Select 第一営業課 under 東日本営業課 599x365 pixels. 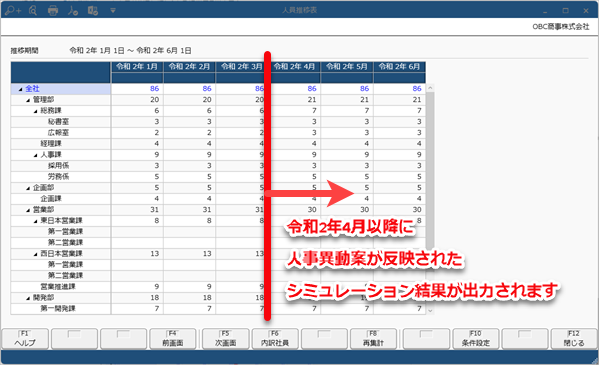tap(65, 232)
